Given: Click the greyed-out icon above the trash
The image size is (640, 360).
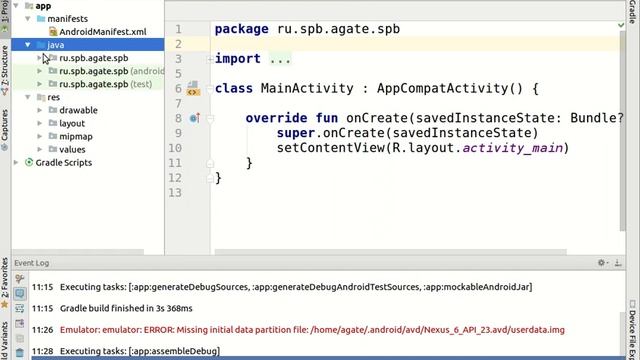Looking at the screenshot, I should 20,338.
